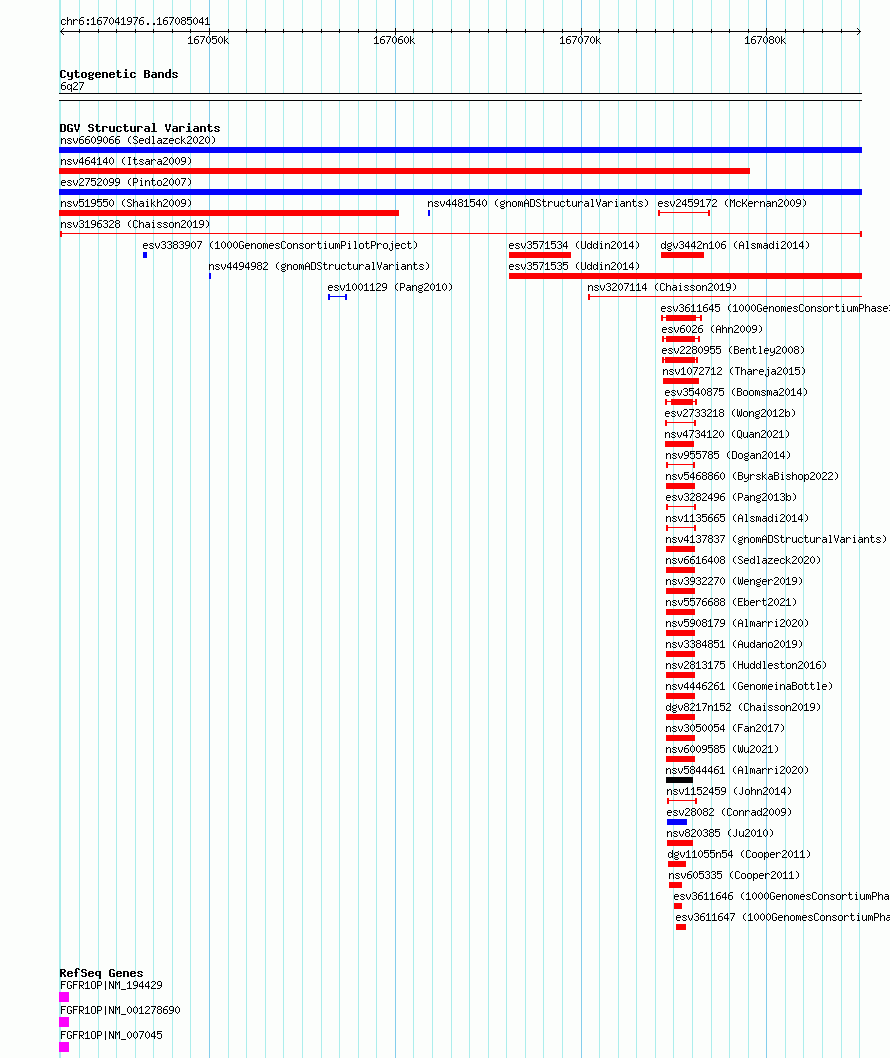Open nsv3207114 (Chaisson2019) label
This screenshot has width=890, height=1058.
662,287
